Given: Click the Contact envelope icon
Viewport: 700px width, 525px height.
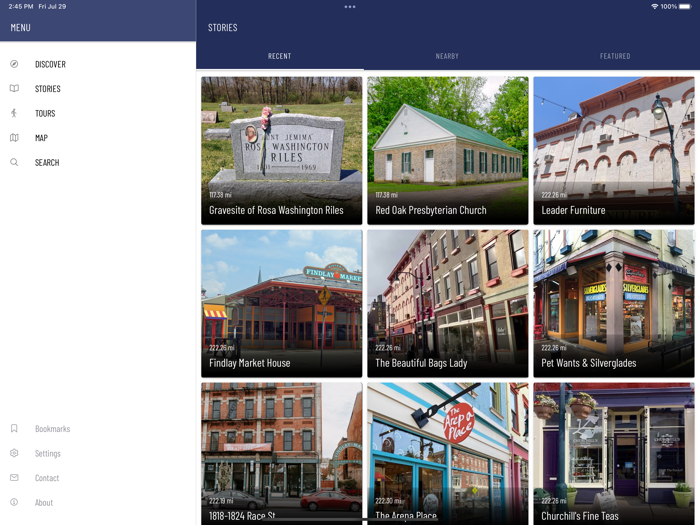Looking at the screenshot, I should [14, 478].
